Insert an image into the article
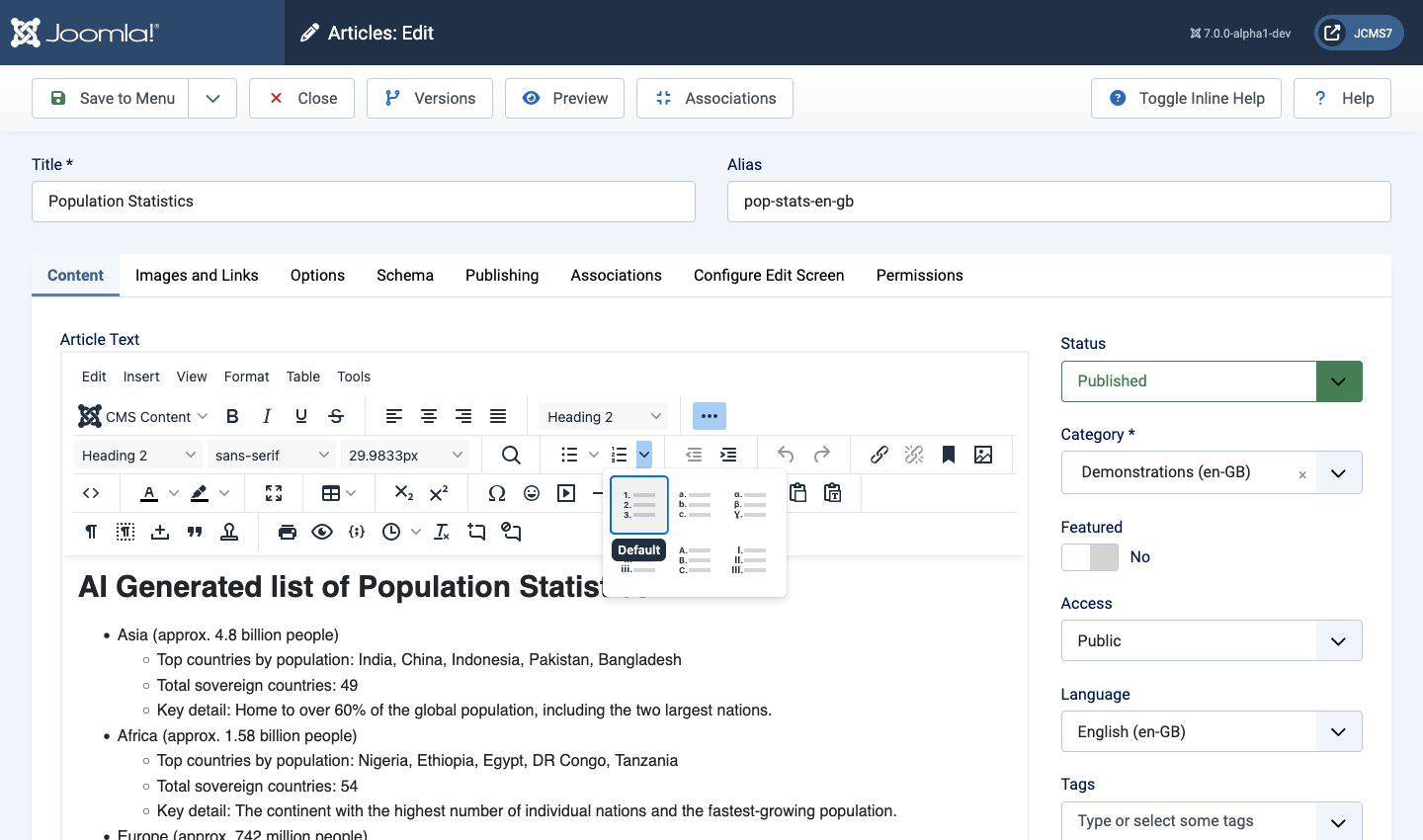The width and height of the screenshot is (1423, 840). pos(983,455)
